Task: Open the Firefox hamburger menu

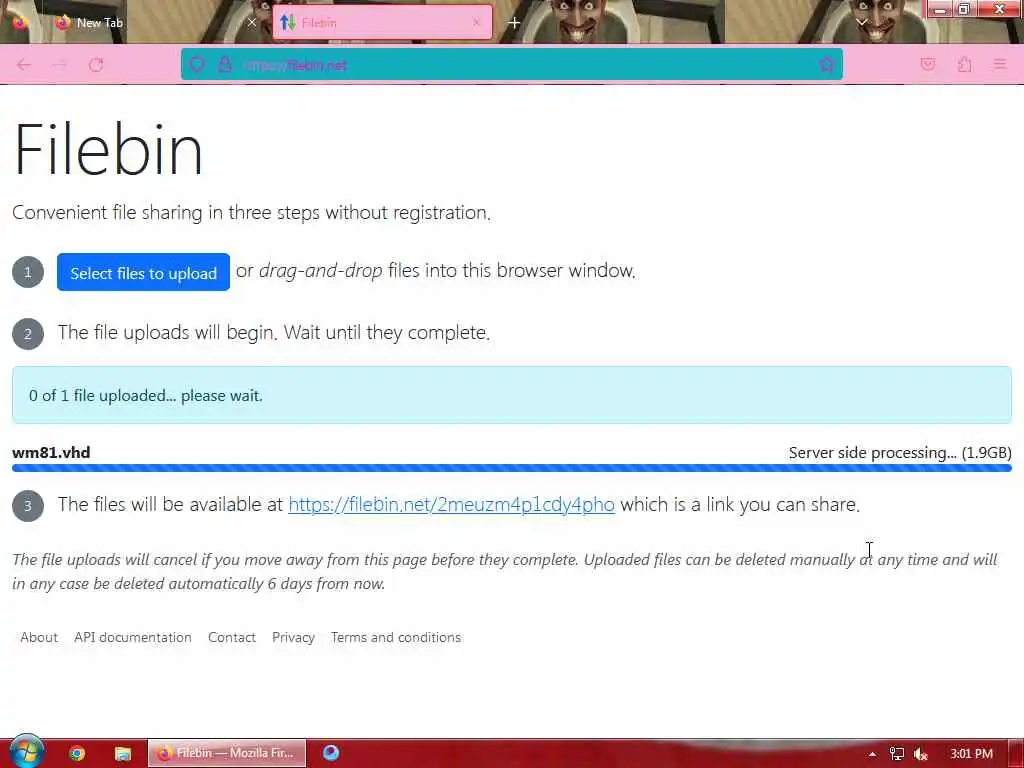Action: [x=1000, y=64]
